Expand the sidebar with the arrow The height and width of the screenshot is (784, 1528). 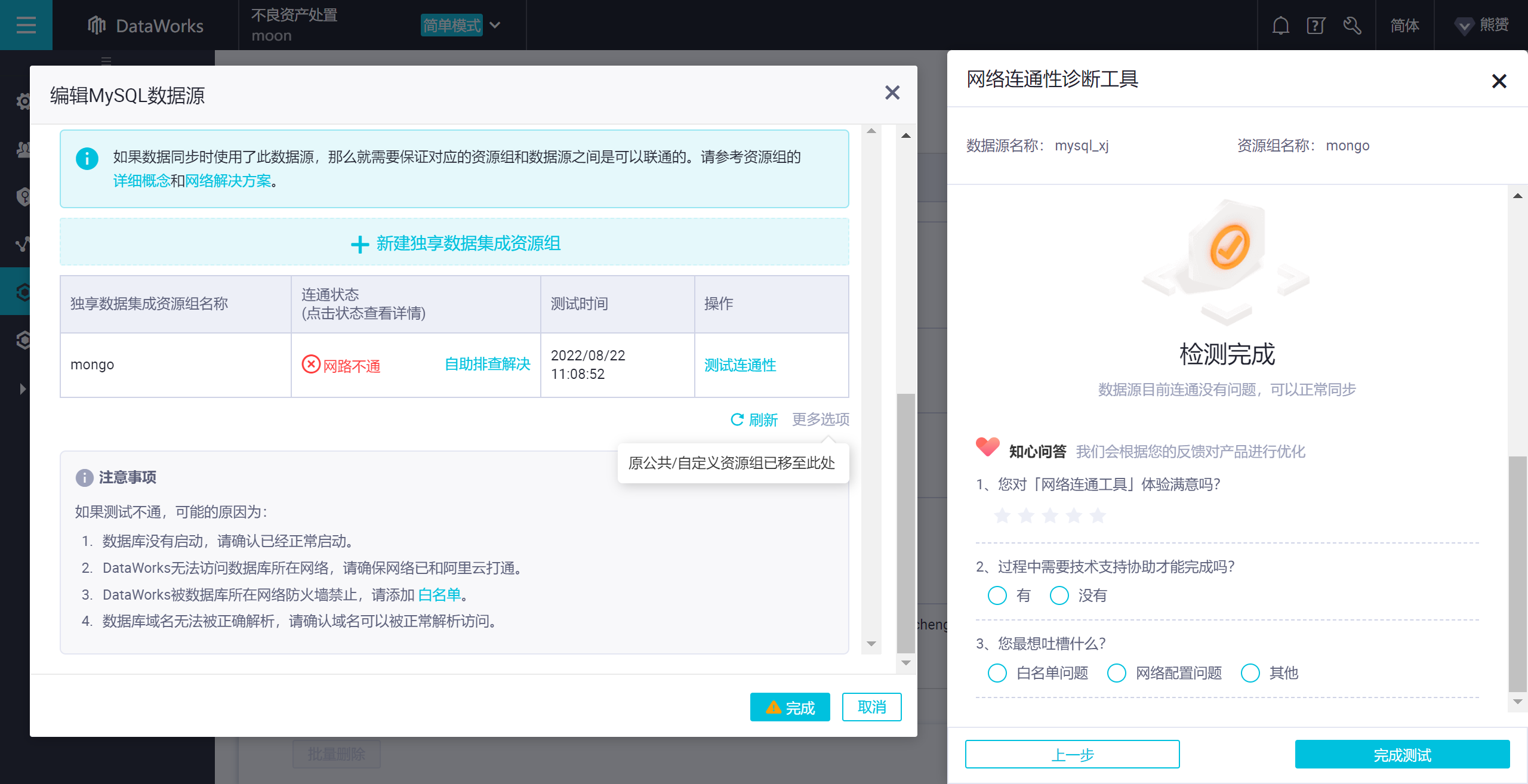[23, 389]
